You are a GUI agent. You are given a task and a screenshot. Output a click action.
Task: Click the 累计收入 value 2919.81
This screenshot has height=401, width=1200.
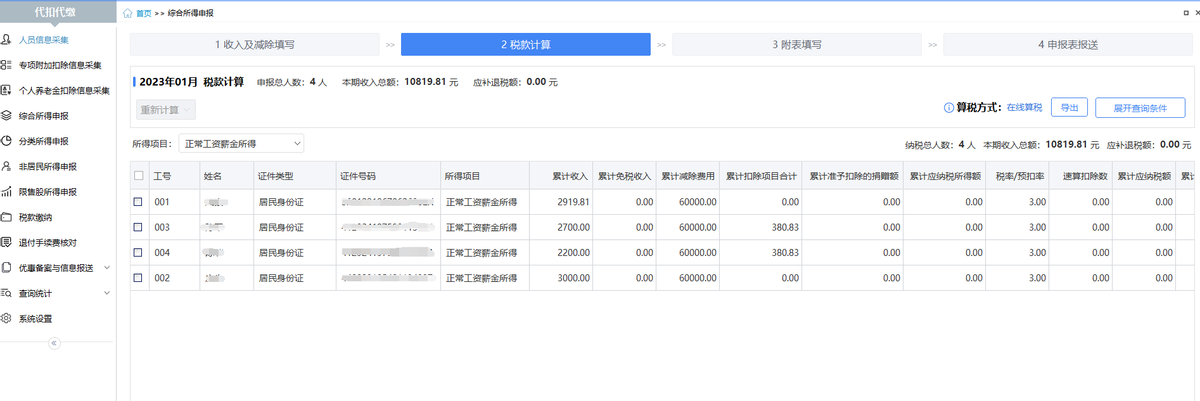point(572,202)
